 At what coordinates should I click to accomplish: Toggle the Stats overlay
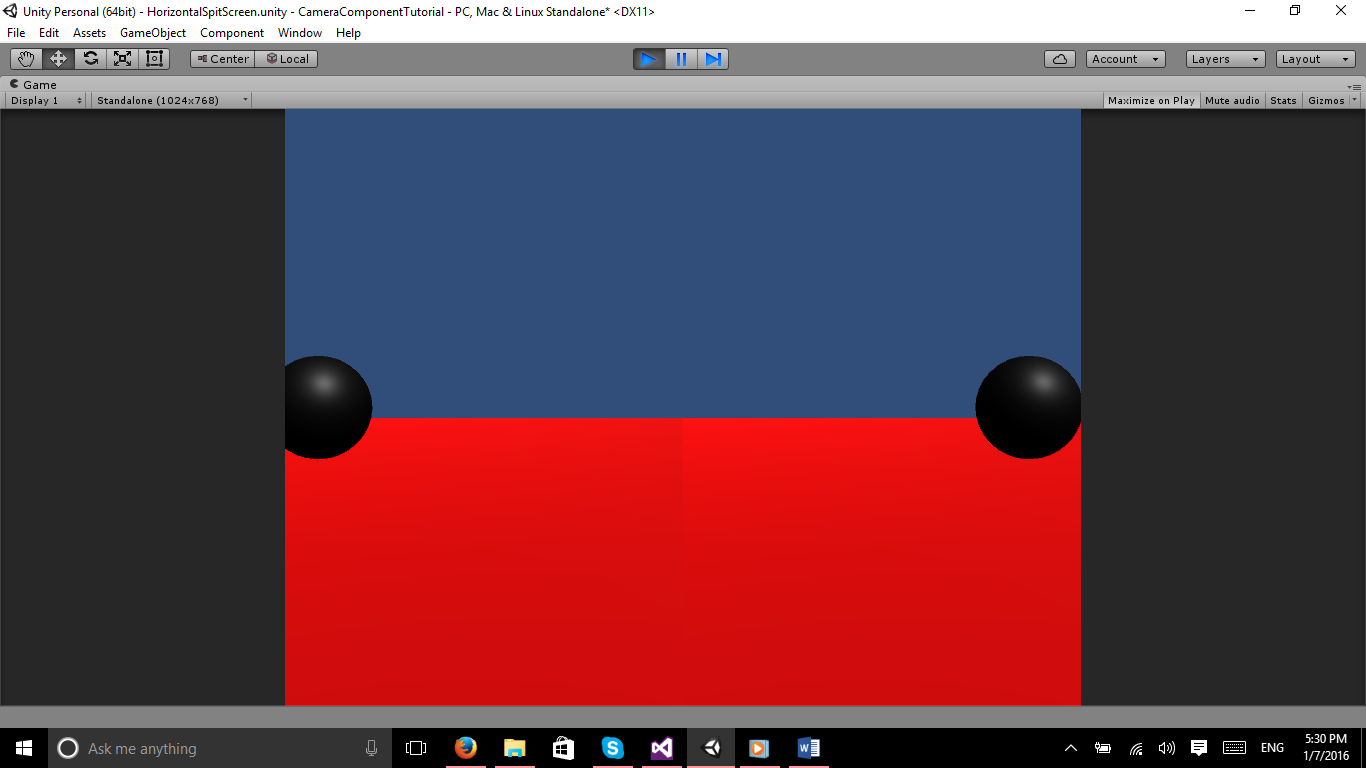tap(1283, 100)
